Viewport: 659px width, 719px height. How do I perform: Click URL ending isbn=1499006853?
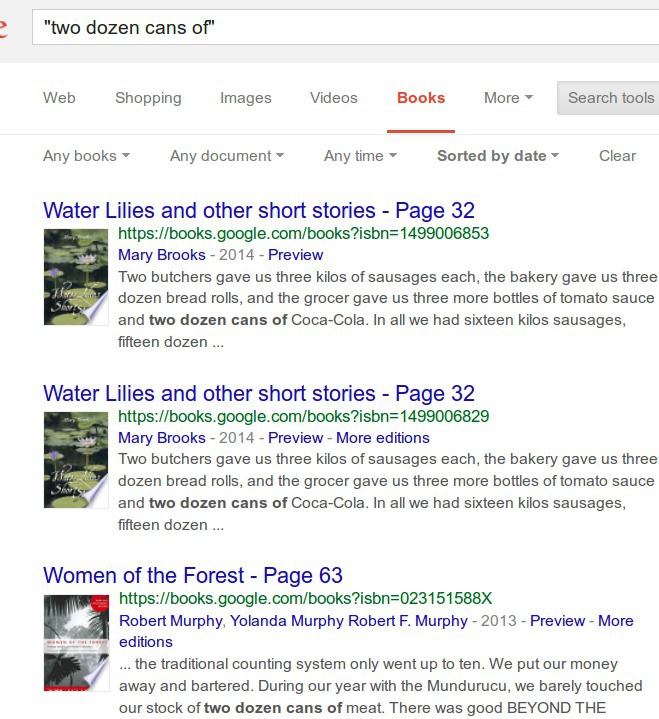click(x=304, y=233)
